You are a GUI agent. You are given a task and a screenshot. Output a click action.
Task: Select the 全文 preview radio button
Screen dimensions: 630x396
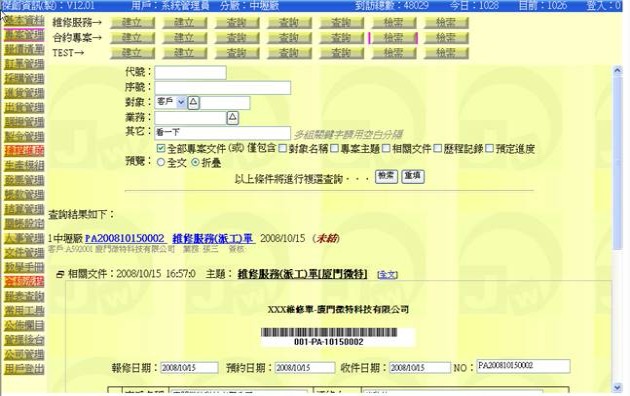tap(161, 163)
